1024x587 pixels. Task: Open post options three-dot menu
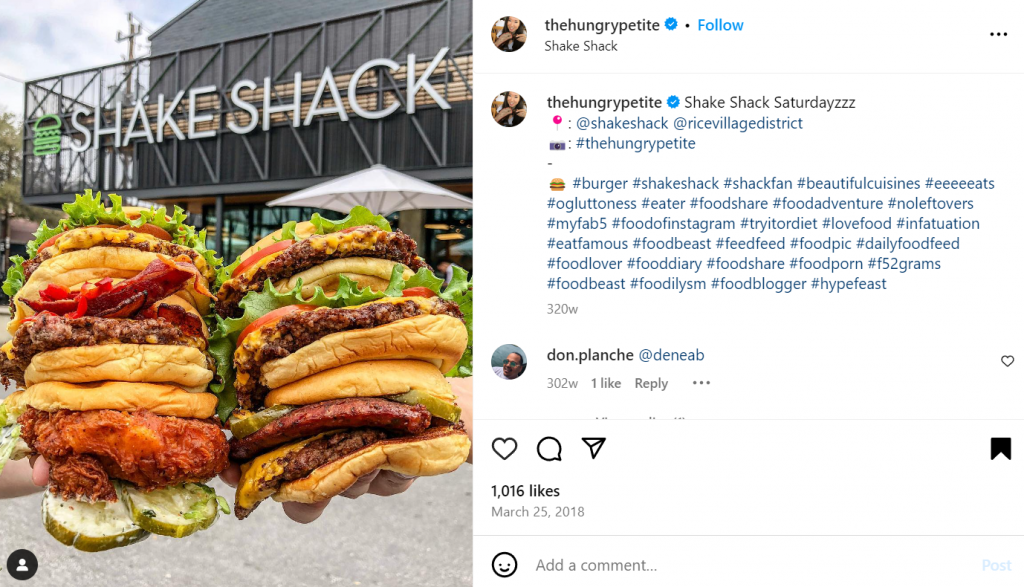(999, 34)
